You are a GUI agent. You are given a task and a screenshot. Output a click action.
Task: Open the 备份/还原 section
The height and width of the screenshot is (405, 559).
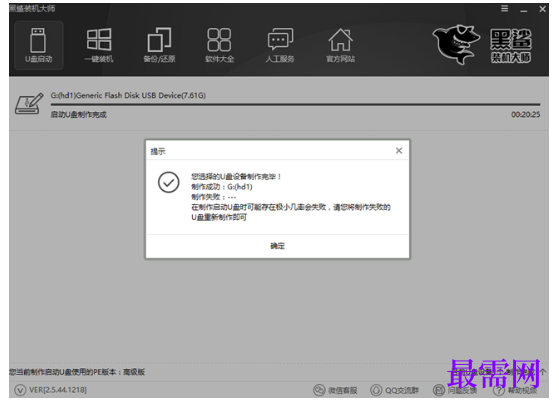coord(159,45)
